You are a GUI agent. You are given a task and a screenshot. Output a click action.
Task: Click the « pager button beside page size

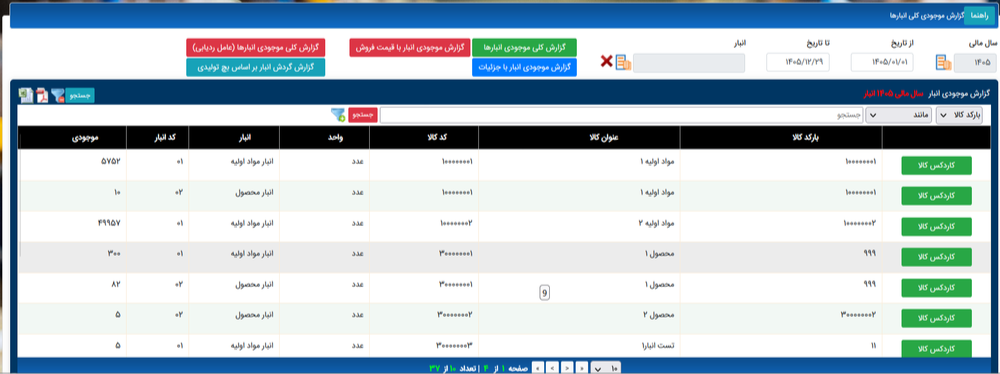click(582, 368)
